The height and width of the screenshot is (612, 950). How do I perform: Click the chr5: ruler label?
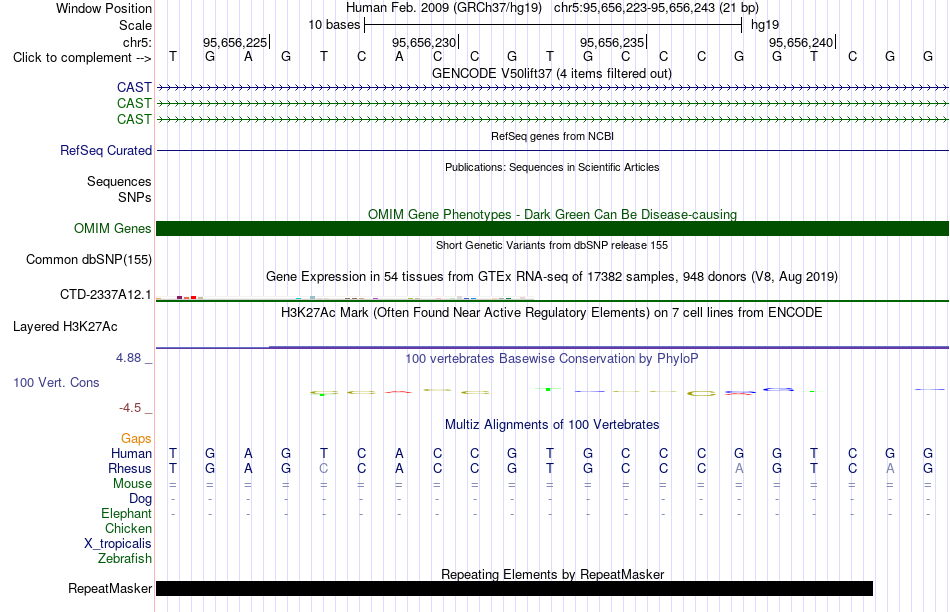137,42
